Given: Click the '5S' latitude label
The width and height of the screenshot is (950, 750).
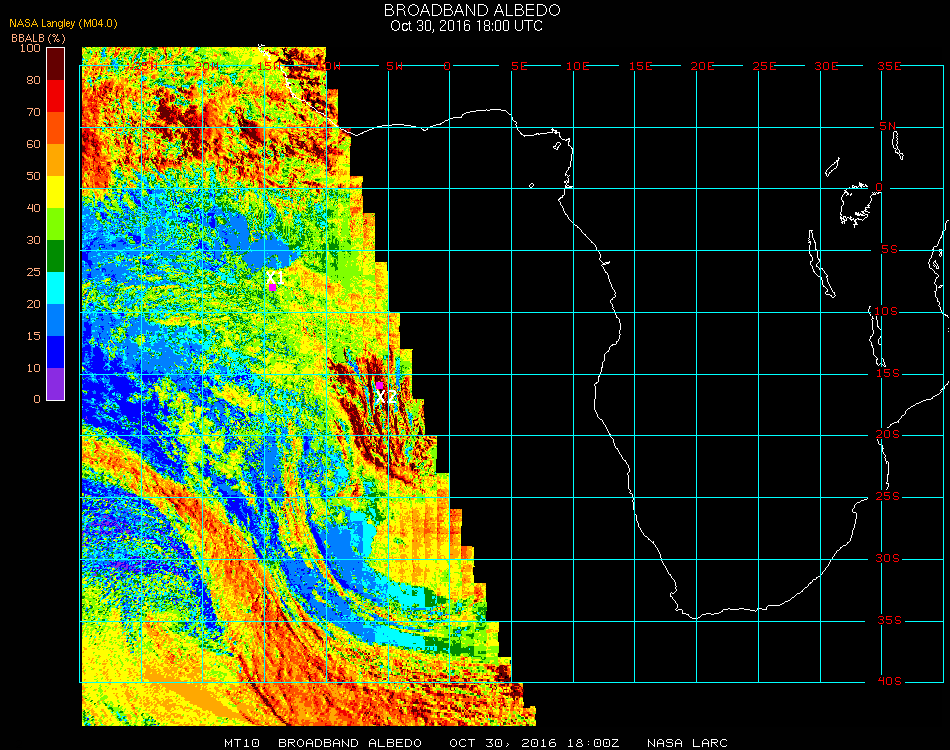Looking at the screenshot, I should tap(889, 250).
